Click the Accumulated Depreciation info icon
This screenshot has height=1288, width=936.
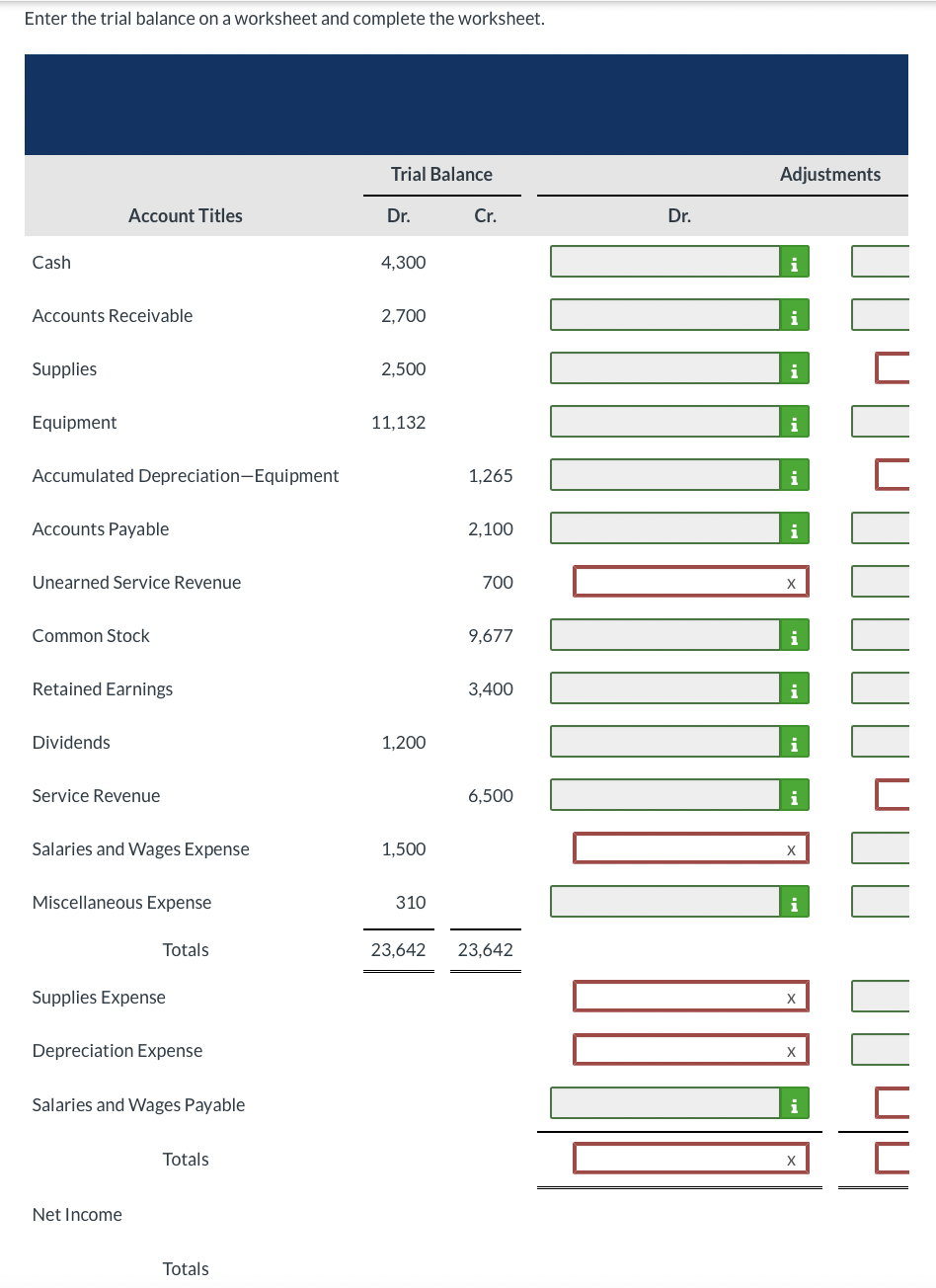(795, 475)
